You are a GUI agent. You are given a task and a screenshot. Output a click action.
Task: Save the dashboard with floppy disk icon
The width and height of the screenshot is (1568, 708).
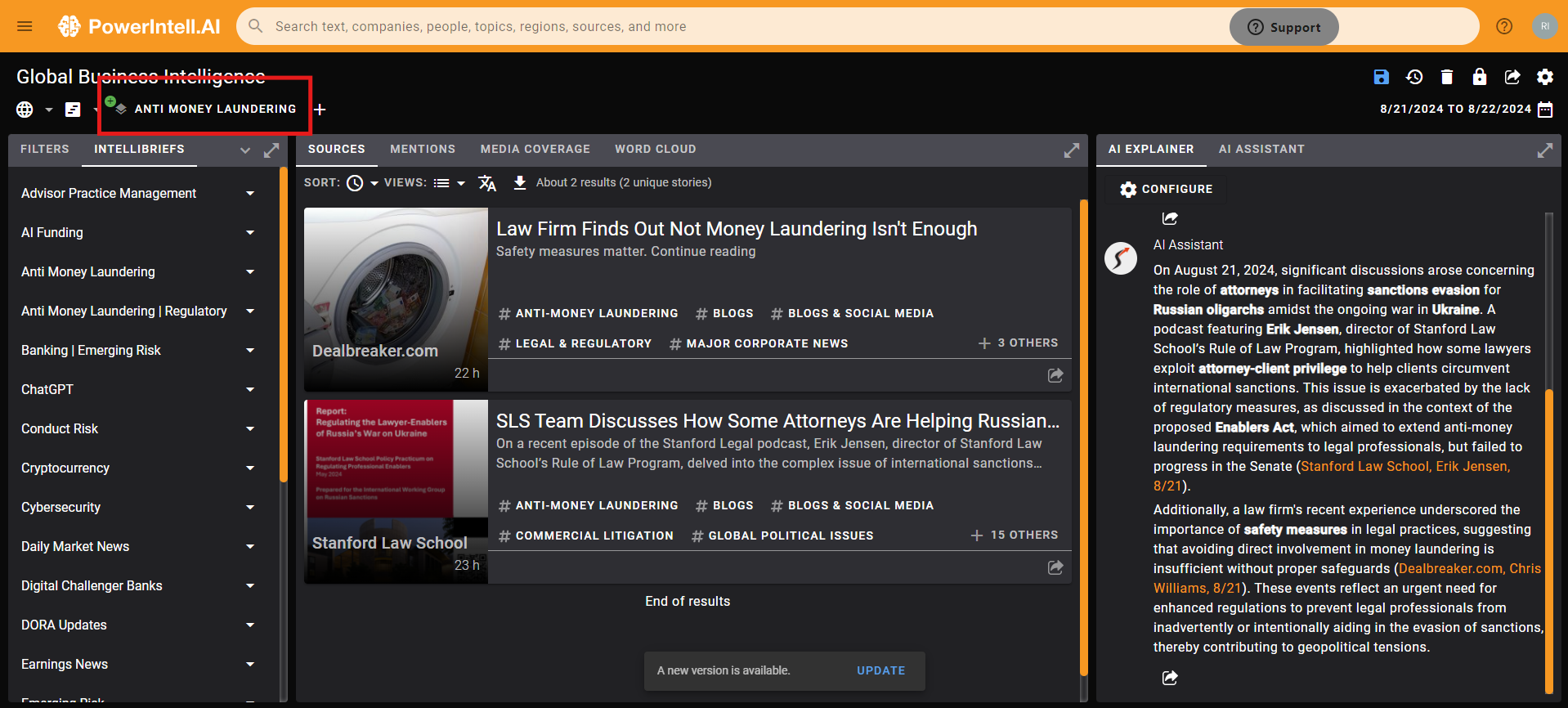pos(1382,77)
